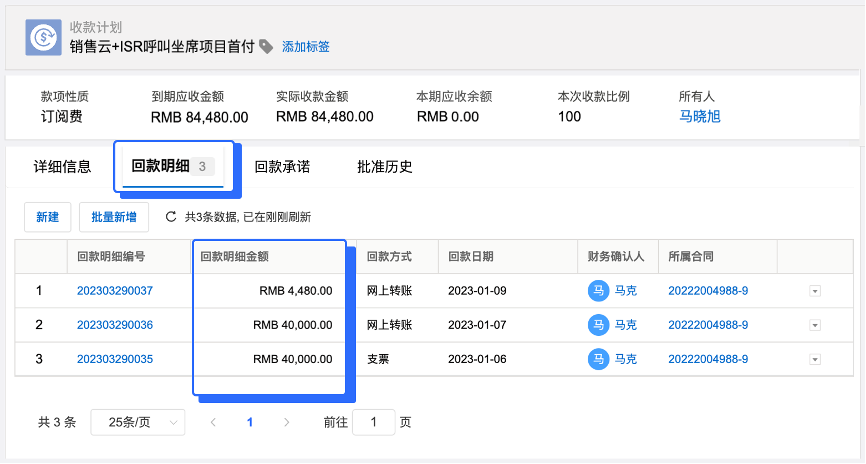Click Mark's avatar in the second row
The width and height of the screenshot is (866, 464).
click(598, 325)
